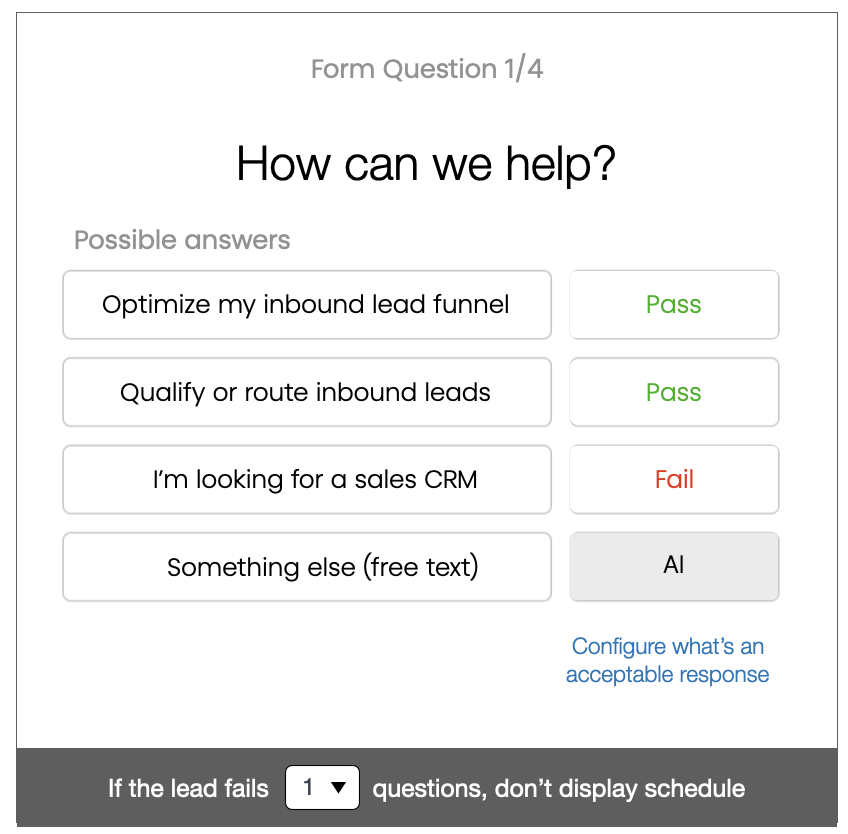The image size is (848, 834).
Task: Edit the 'Qualify or route inbound leads' answer
Action: pos(307,392)
